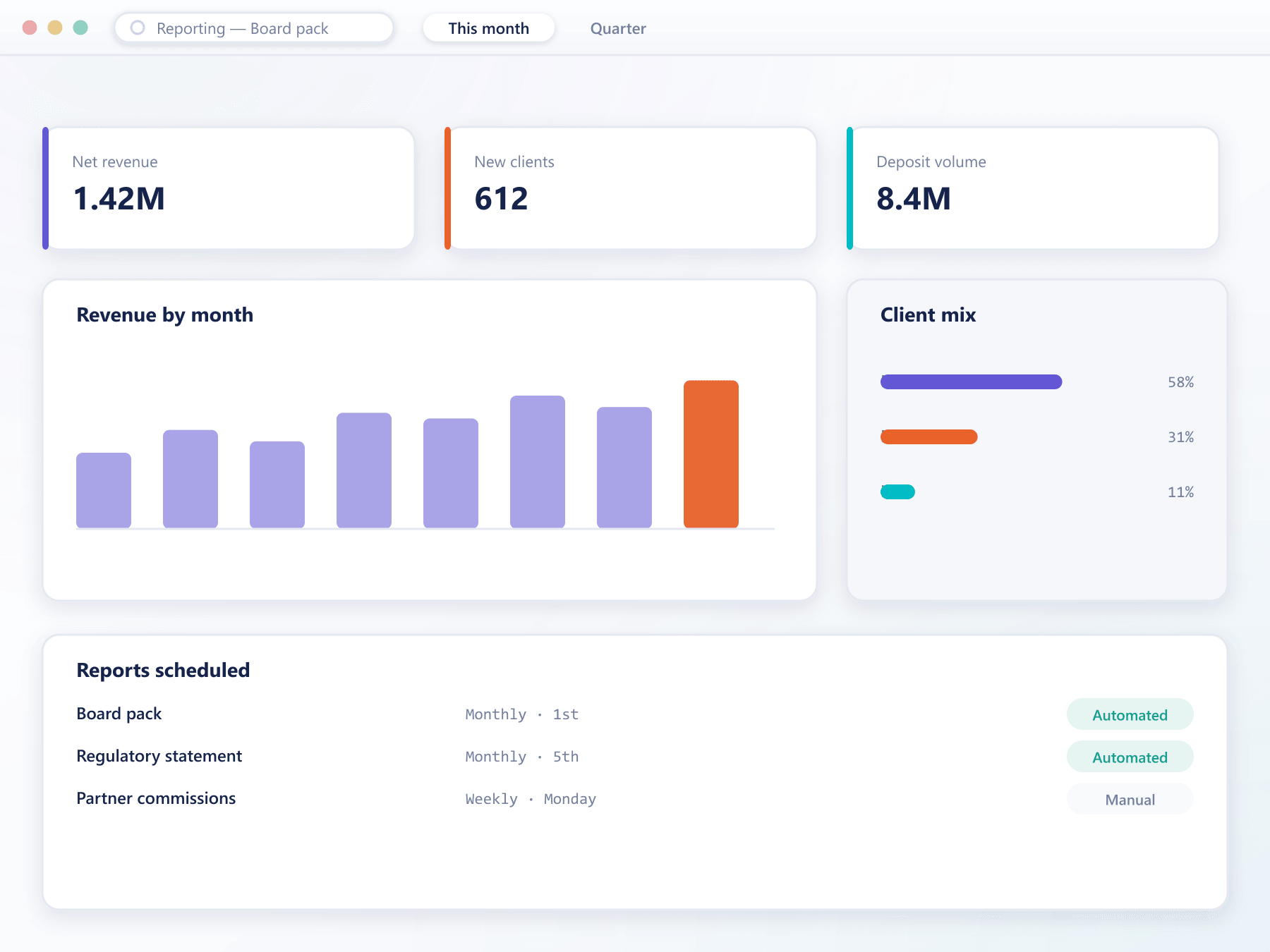Open the New clients card

click(x=631, y=188)
